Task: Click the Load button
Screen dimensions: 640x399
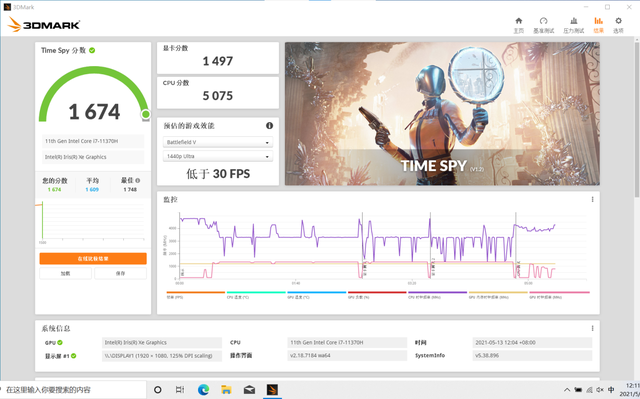Action: click(65, 273)
